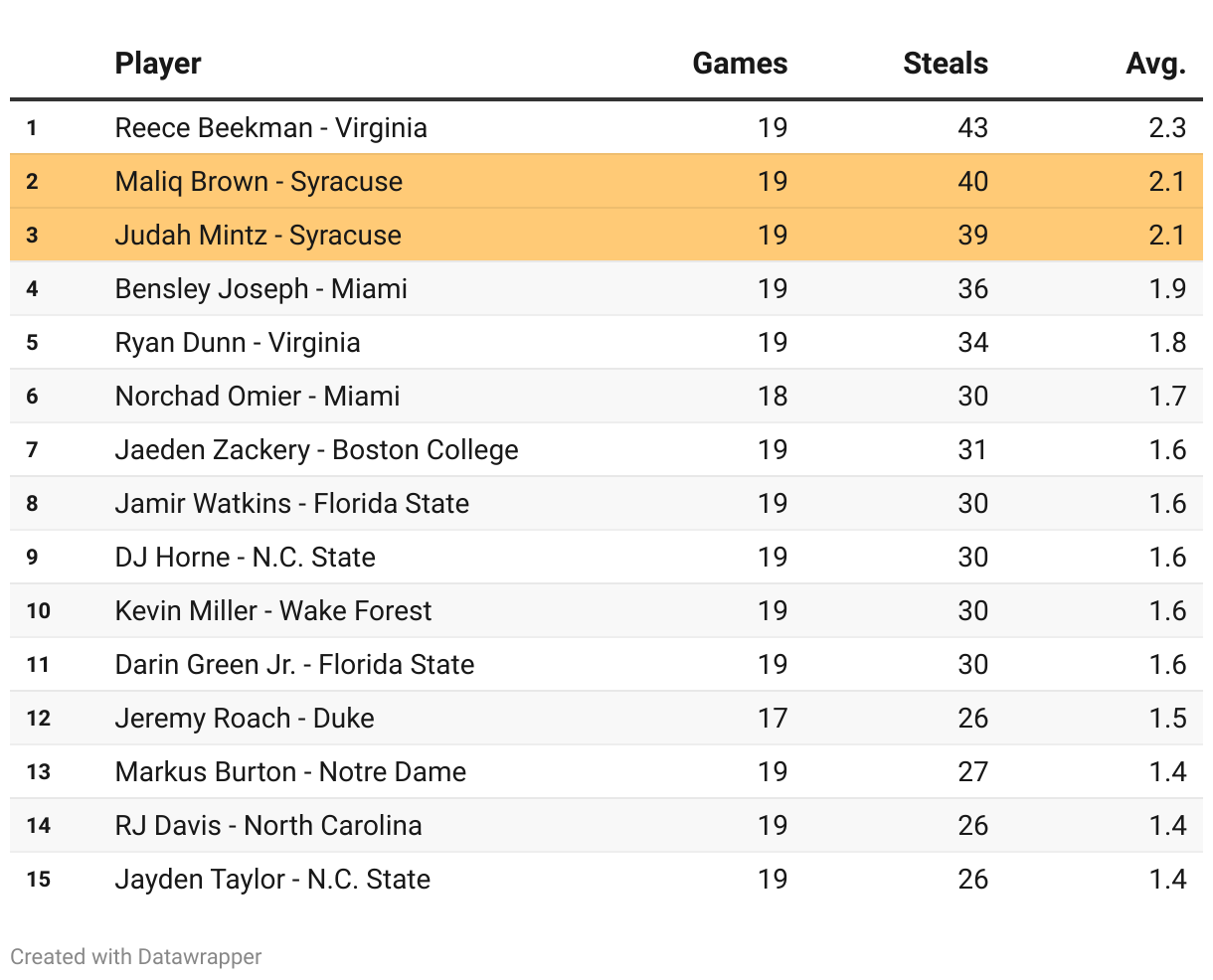Click the Steals column header
The width and height of the screenshot is (1213, 980).
(945, 64)
